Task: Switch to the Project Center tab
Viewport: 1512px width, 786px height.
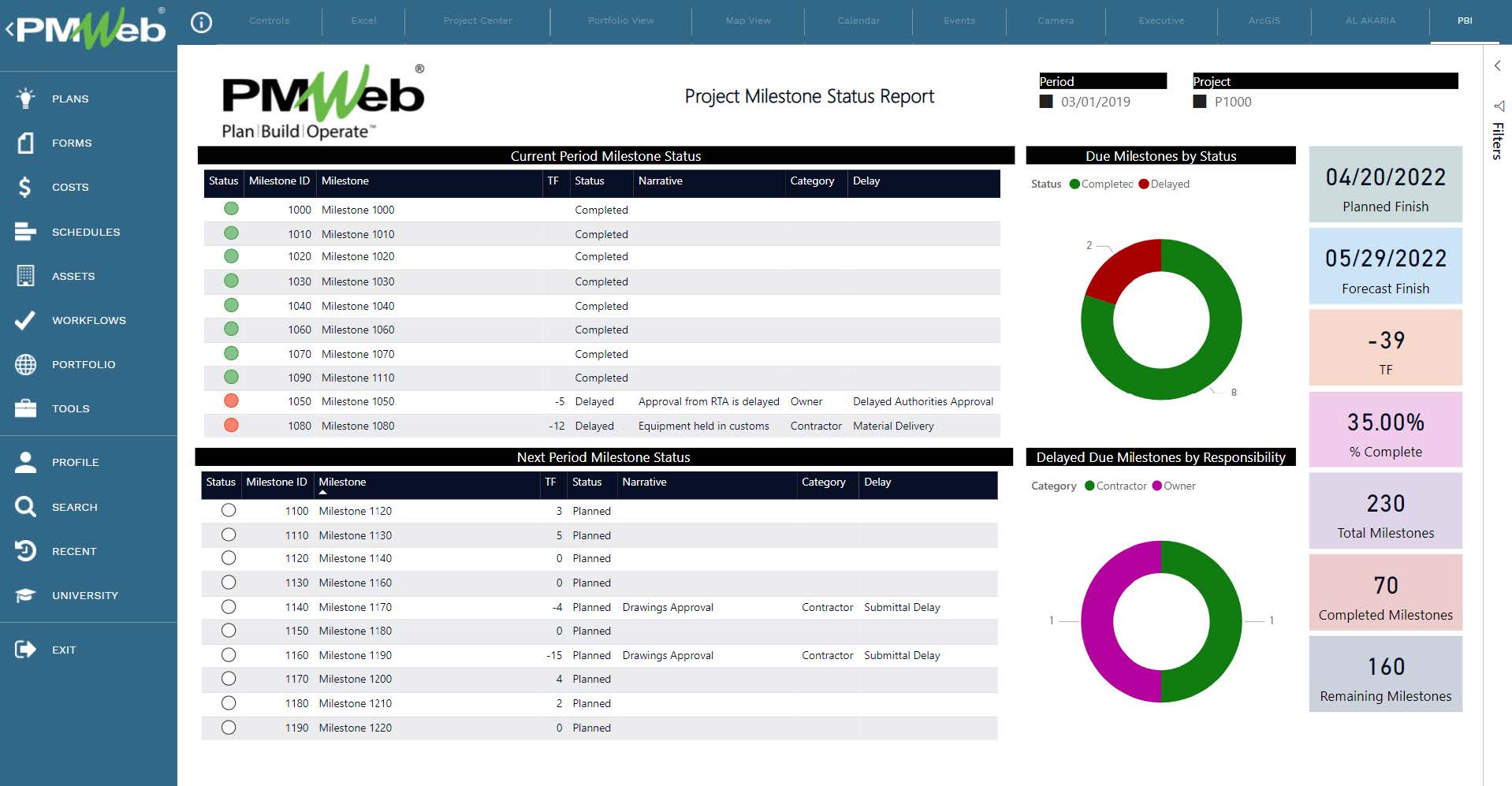Action: (x=478, y=20)
